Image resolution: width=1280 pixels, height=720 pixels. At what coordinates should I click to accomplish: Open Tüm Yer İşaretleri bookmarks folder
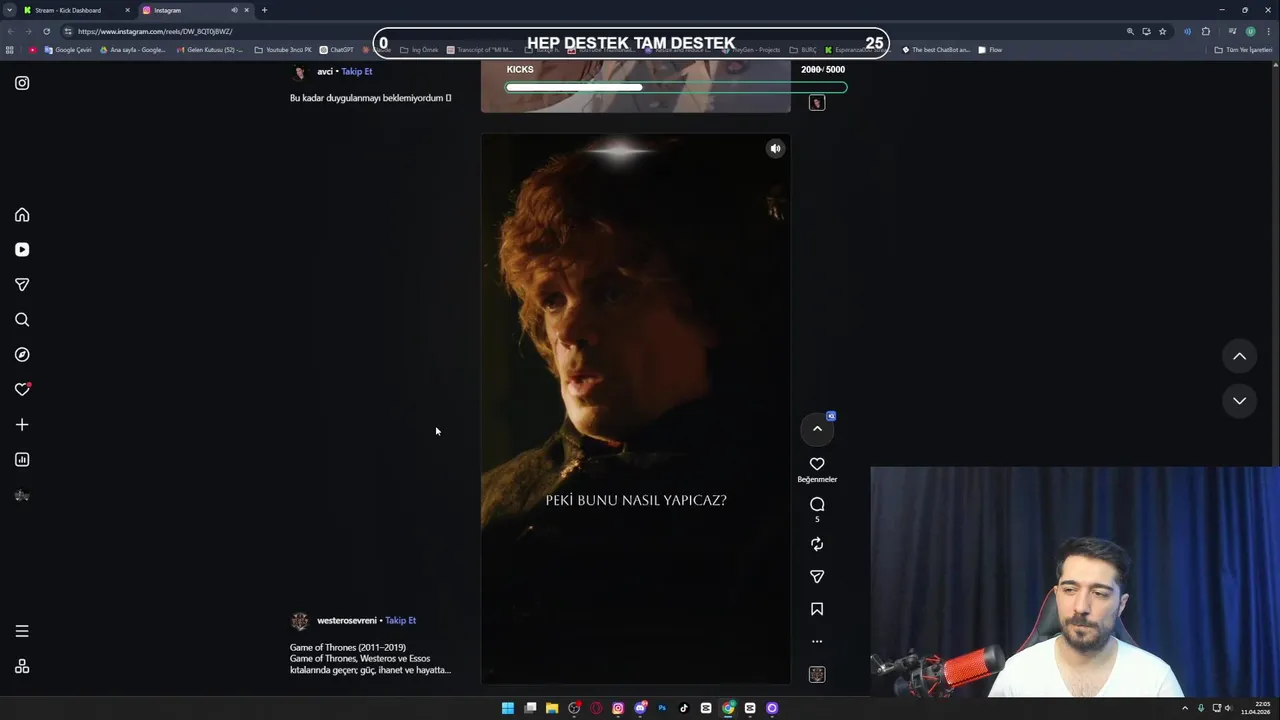pos(1243,49)
